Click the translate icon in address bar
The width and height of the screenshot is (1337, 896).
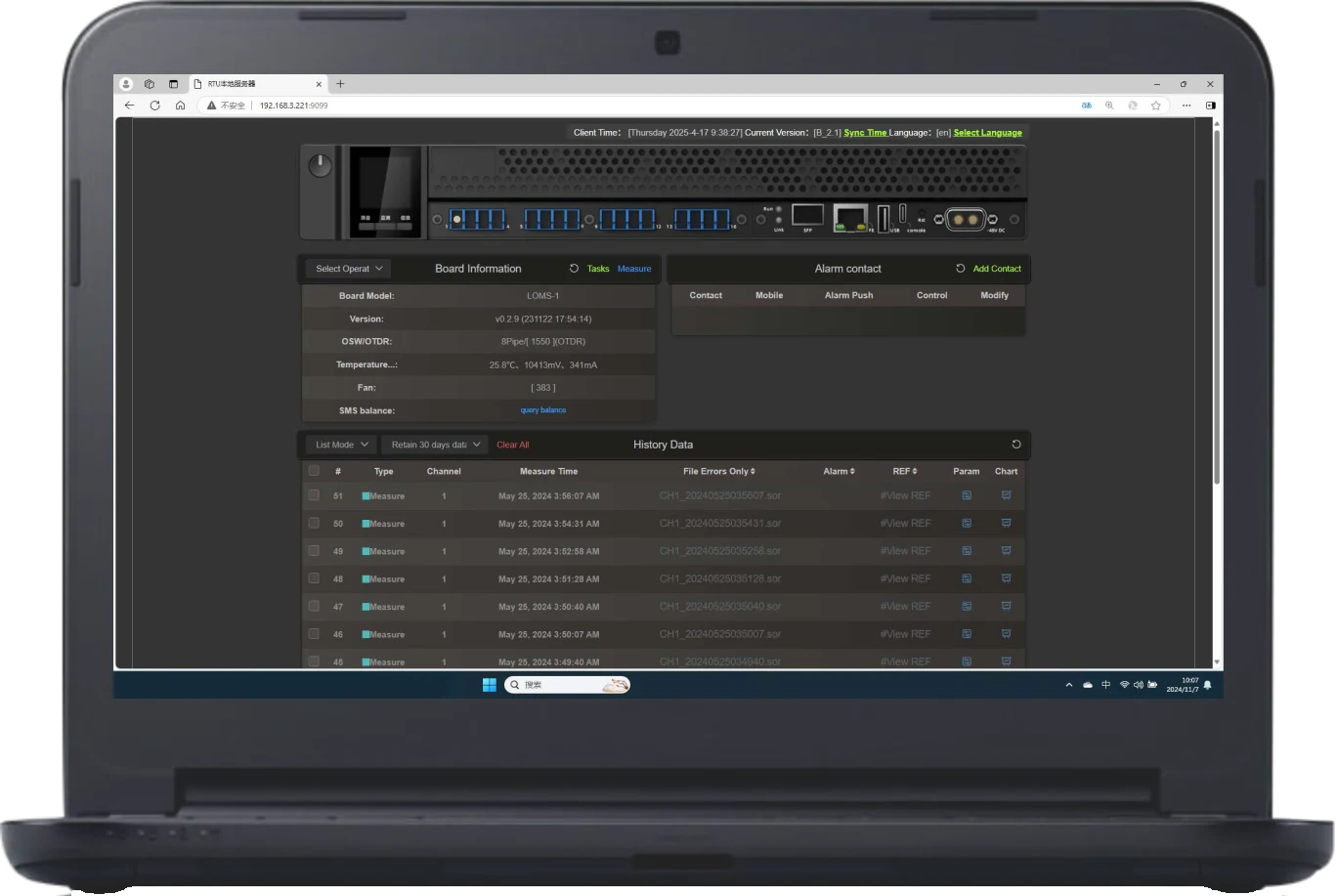(x=1086, y=105)
